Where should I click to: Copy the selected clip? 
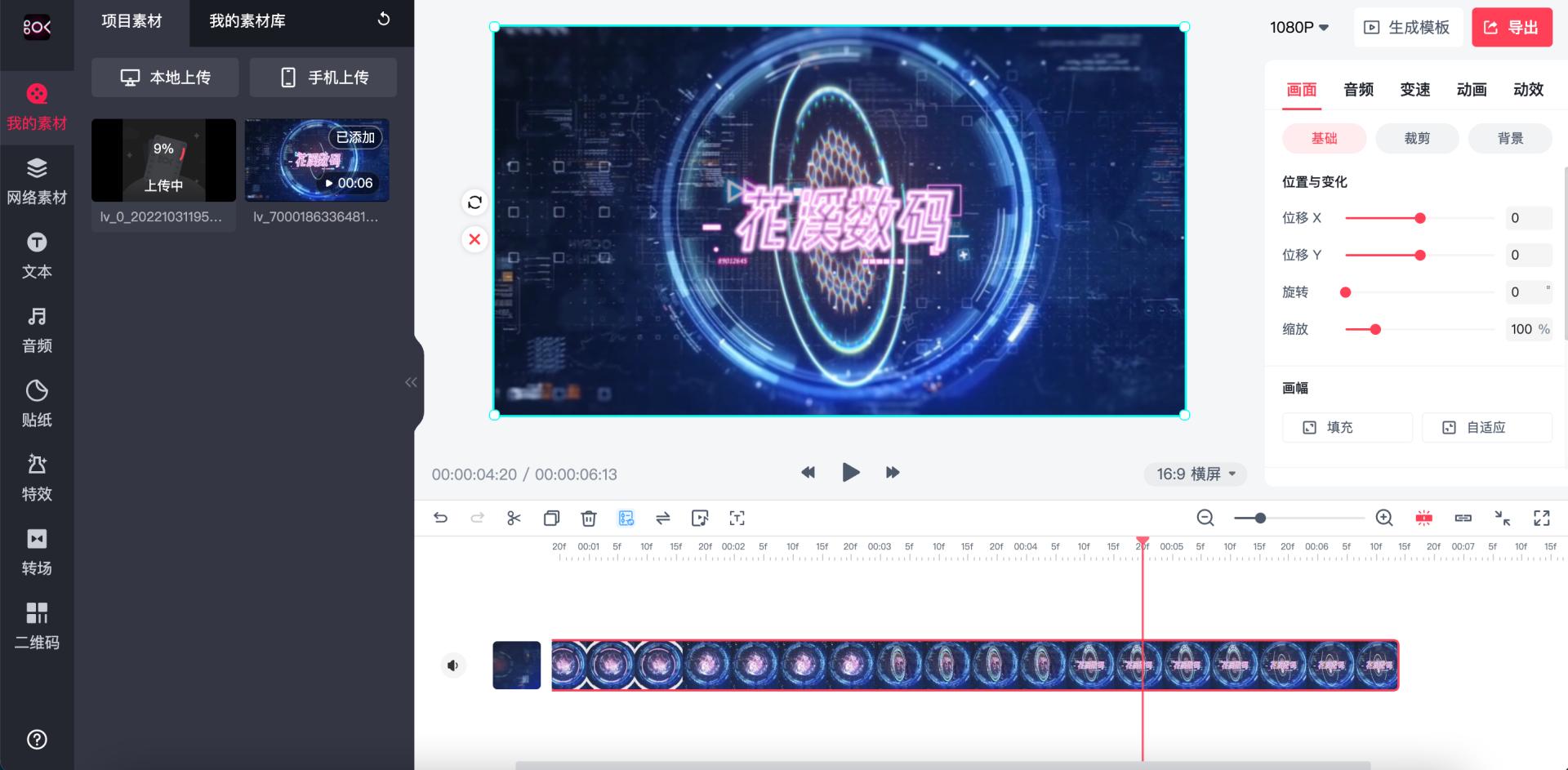tap(552, 518)
